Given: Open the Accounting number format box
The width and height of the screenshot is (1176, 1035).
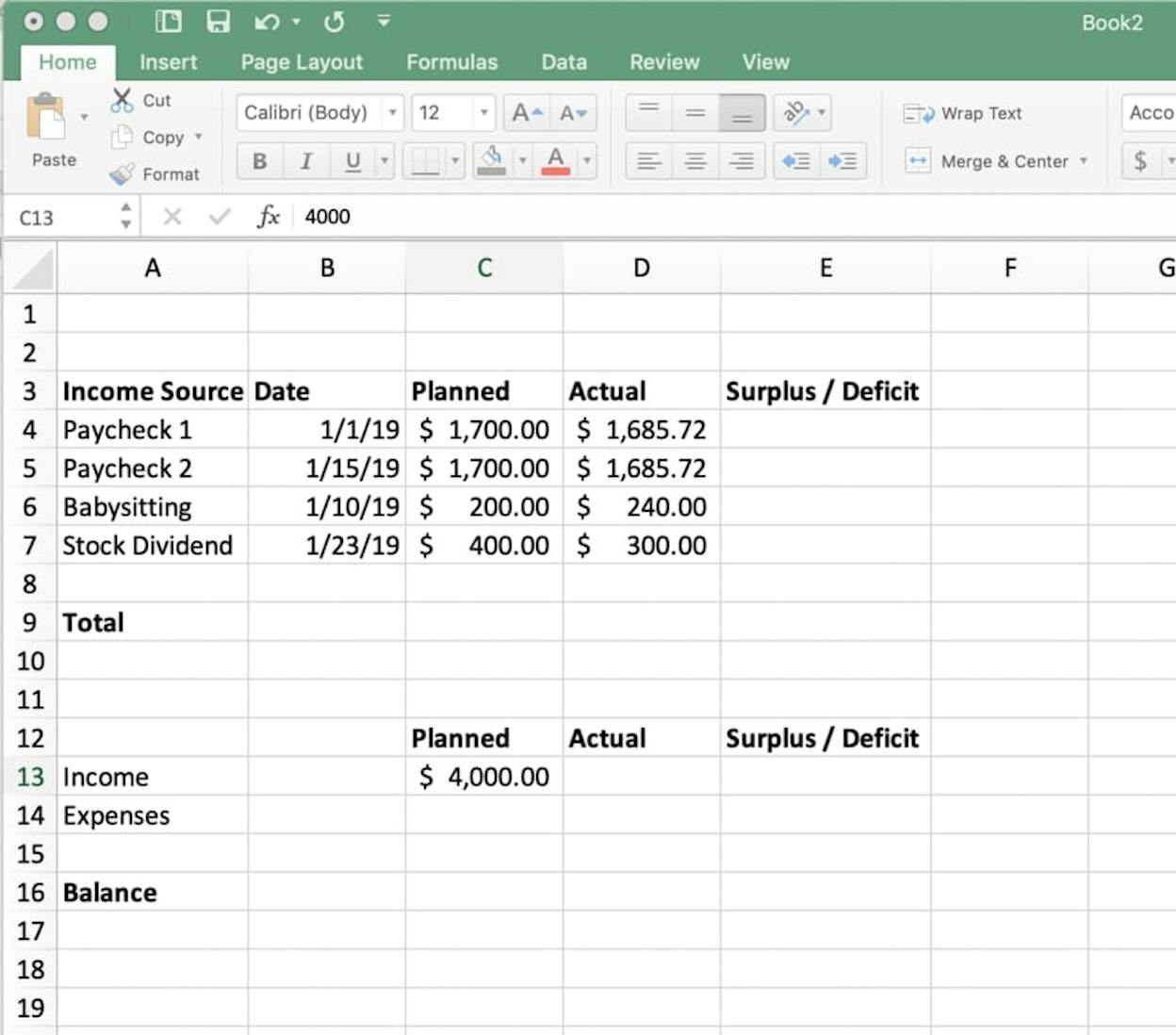Looking at the screenshot, I should coord(1148,113).
